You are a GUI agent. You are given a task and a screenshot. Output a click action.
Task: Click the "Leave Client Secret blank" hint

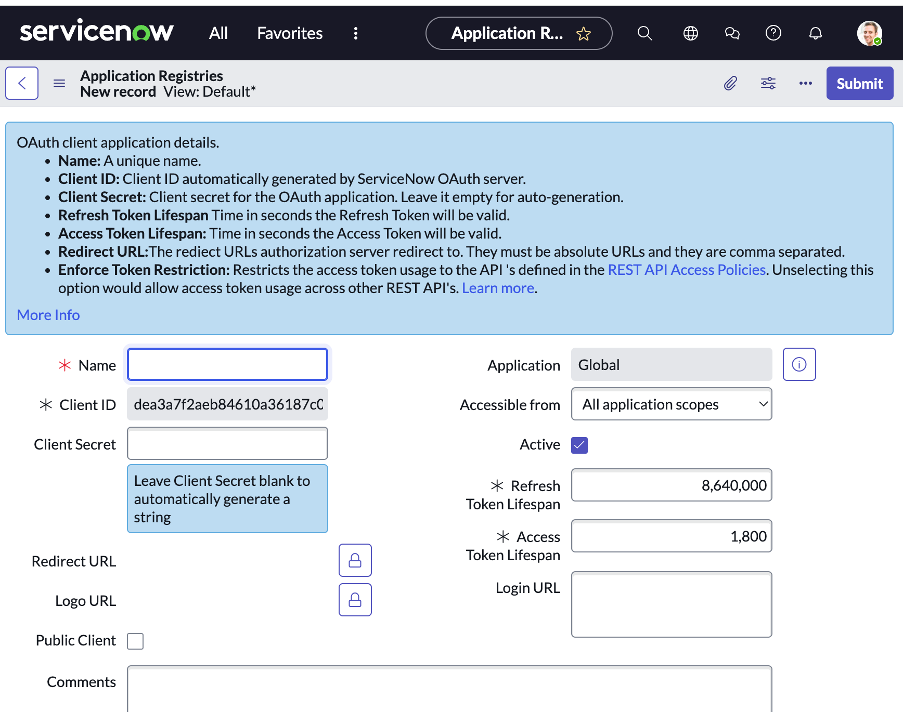[227, 499]
